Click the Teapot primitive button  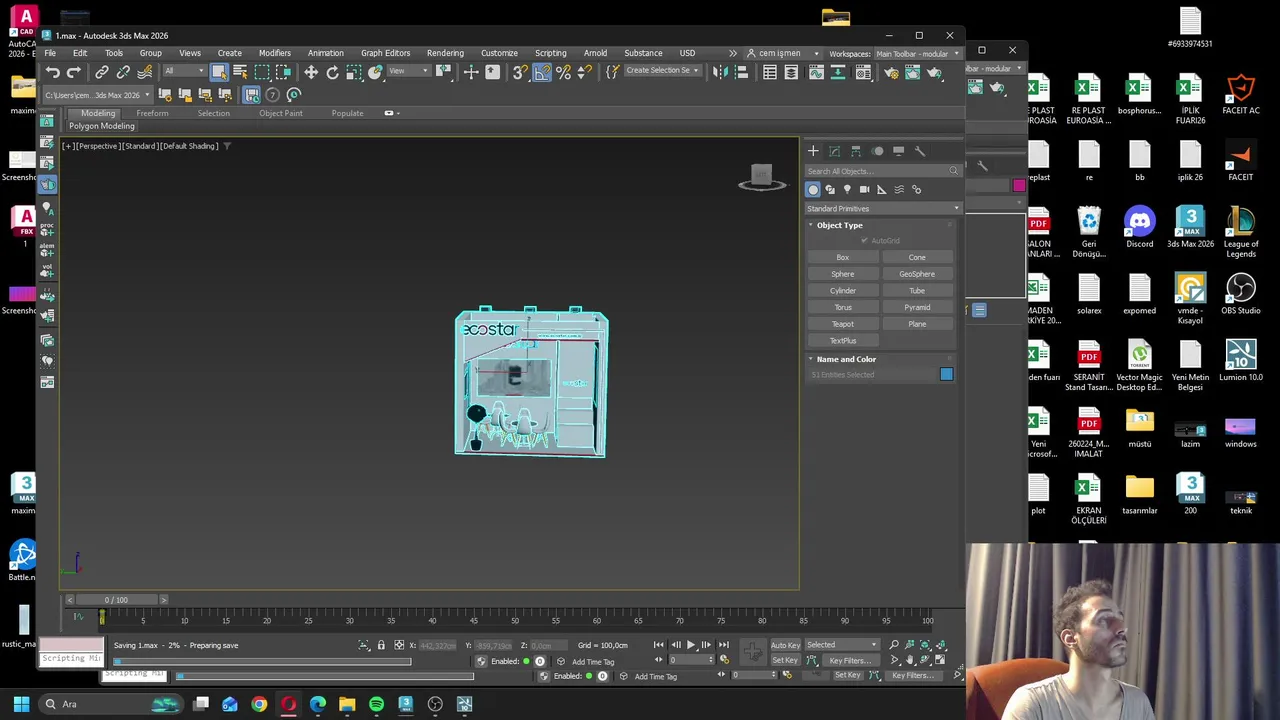coord(843,324)
